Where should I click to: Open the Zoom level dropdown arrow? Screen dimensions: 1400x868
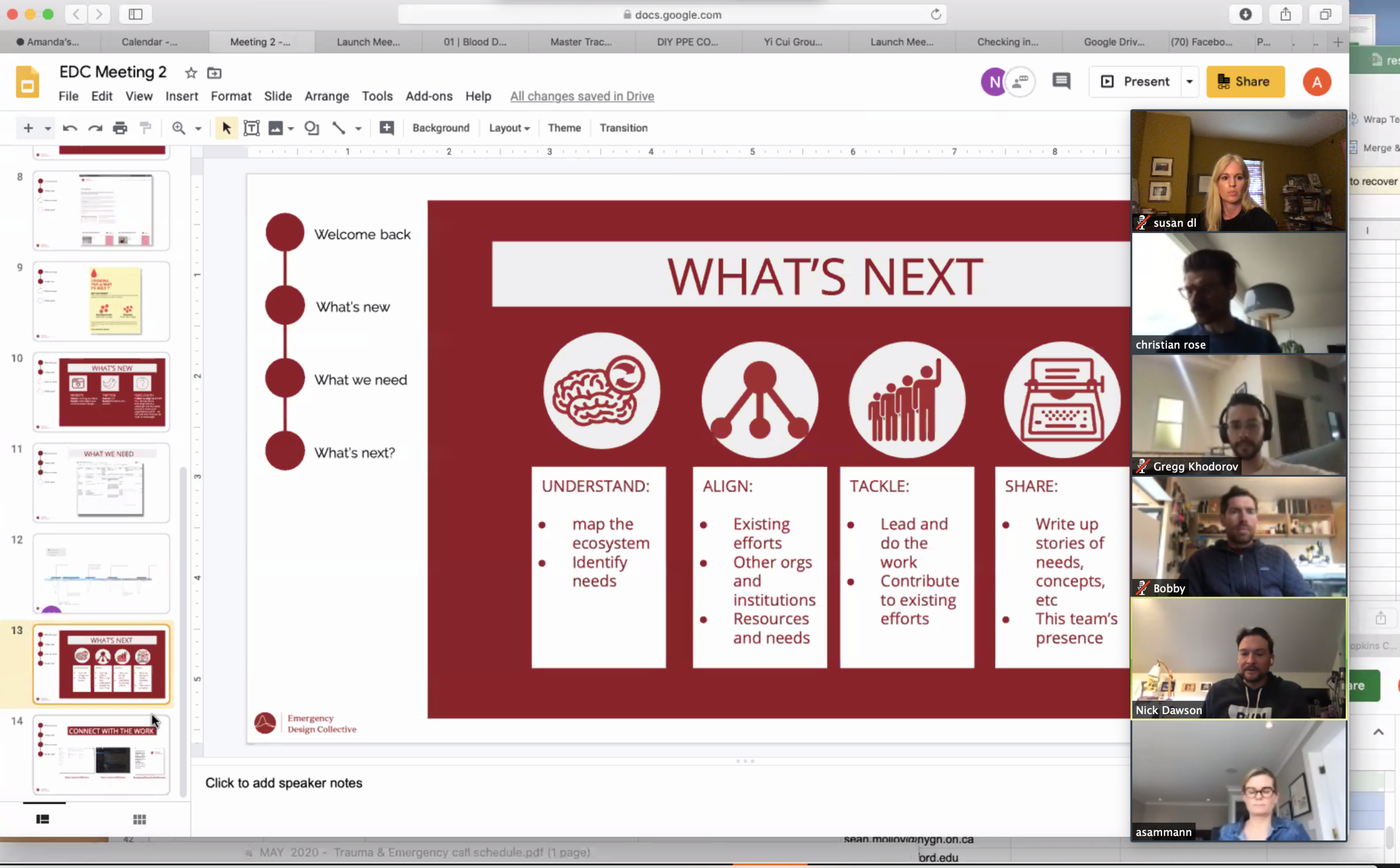pos(198,129)
